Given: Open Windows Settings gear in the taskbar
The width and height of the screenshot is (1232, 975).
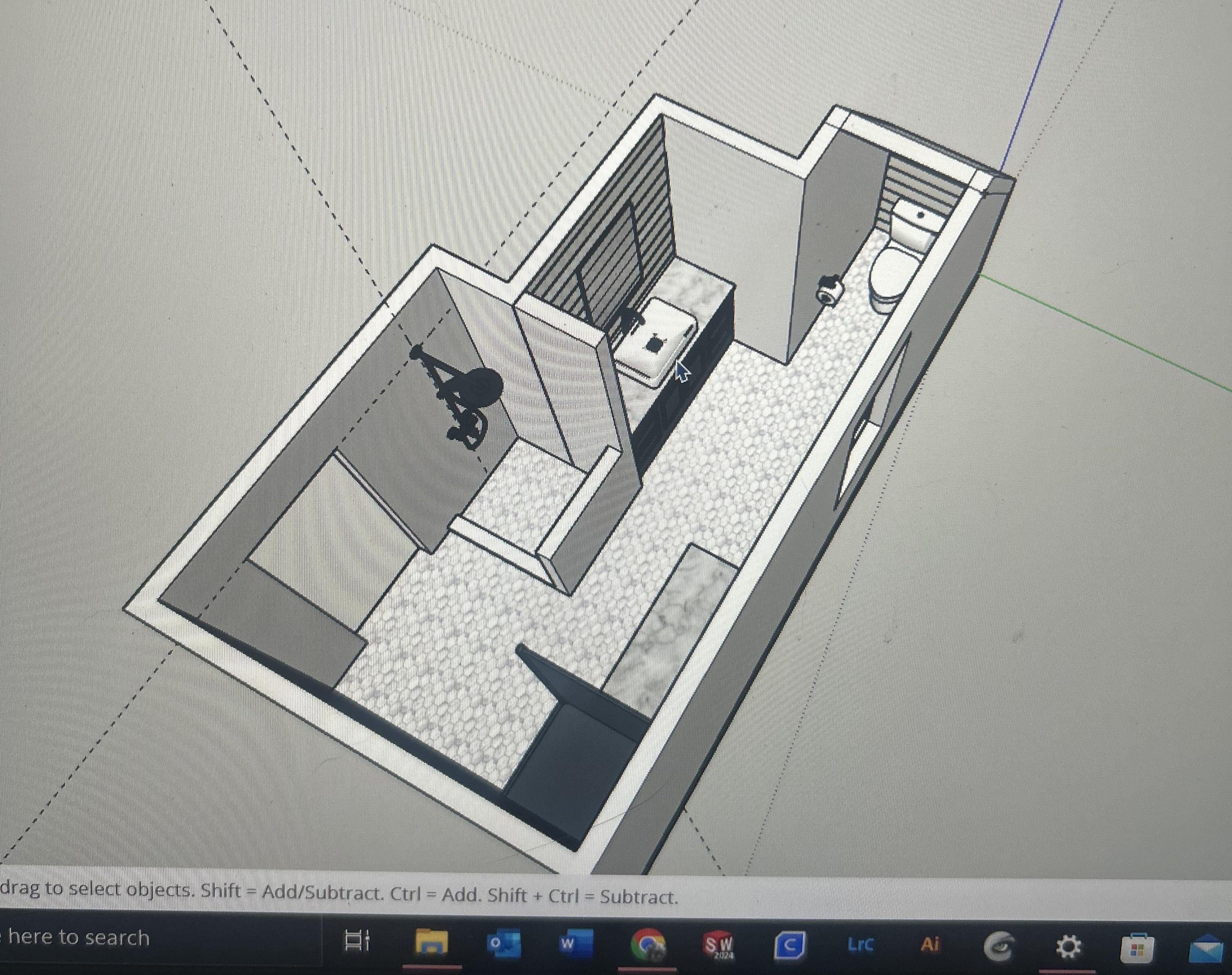Looking at the screenshot, I should point(1068,947).
